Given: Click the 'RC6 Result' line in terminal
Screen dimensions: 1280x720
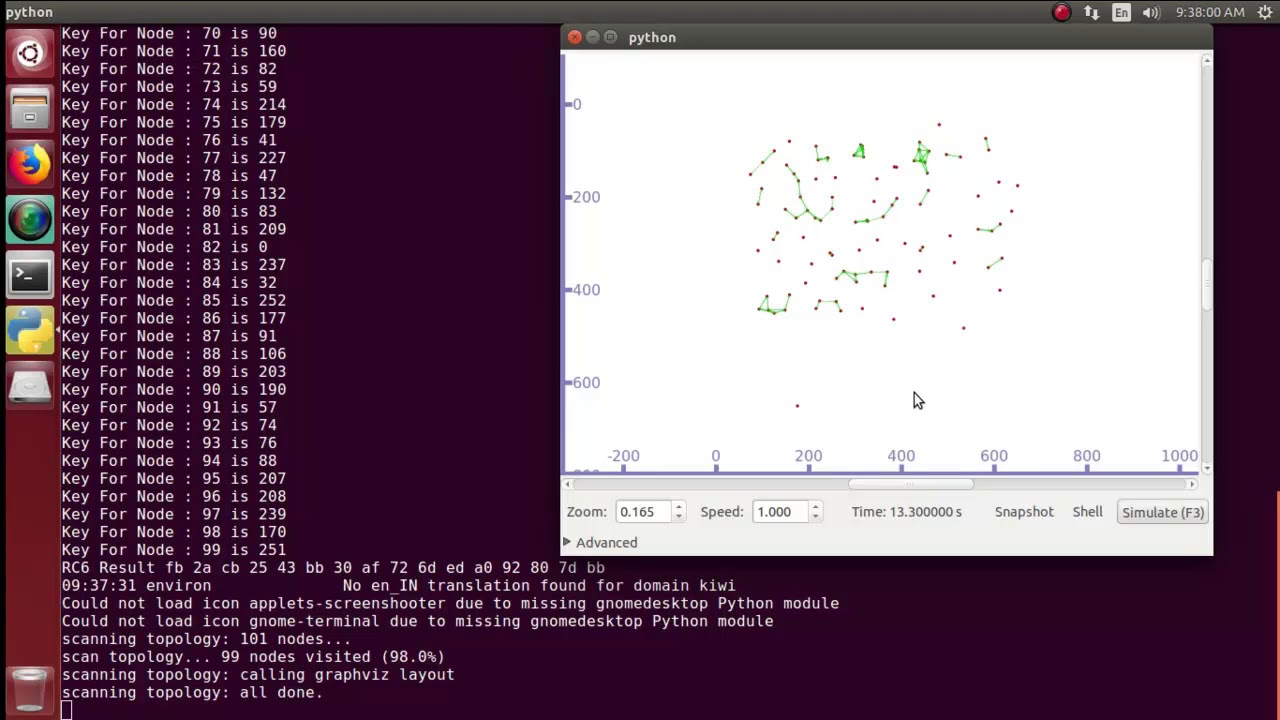Looking at the screenshot, I should click(x=333, y=568).
